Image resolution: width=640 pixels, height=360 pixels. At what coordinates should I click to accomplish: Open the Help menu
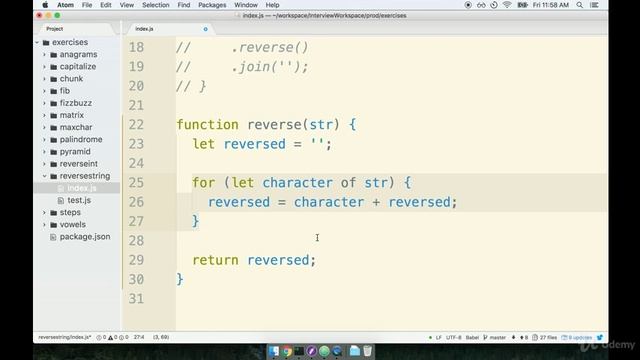pyautogui.click(x=272, y=5)
